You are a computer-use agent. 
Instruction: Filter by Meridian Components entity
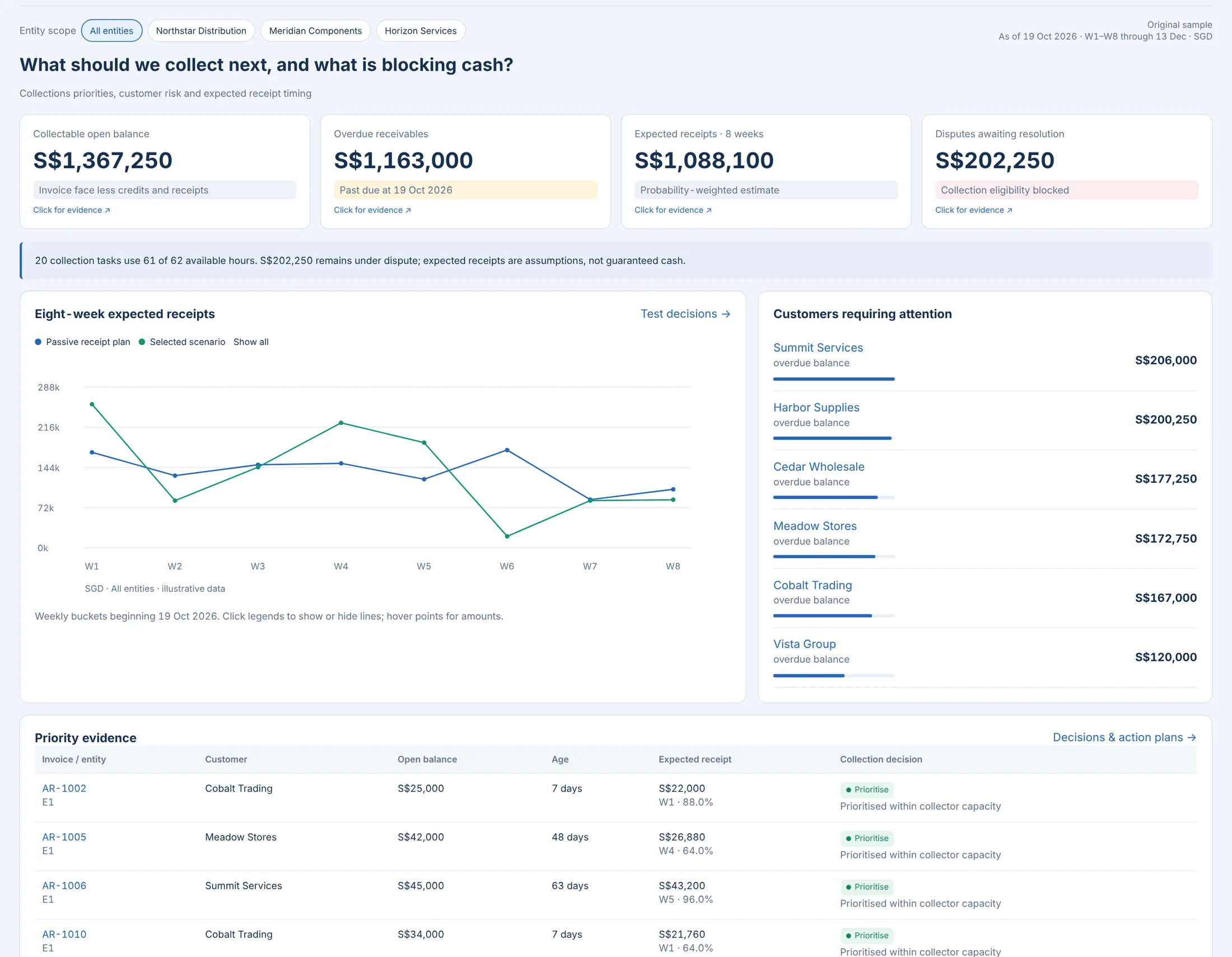(x=315, y=30)
